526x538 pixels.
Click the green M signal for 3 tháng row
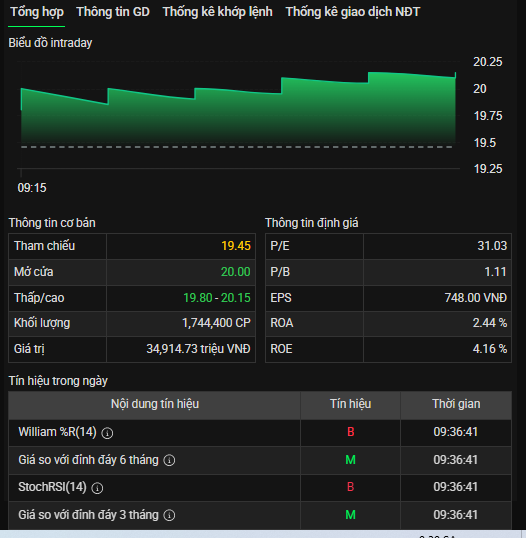(x=350, y=515)
